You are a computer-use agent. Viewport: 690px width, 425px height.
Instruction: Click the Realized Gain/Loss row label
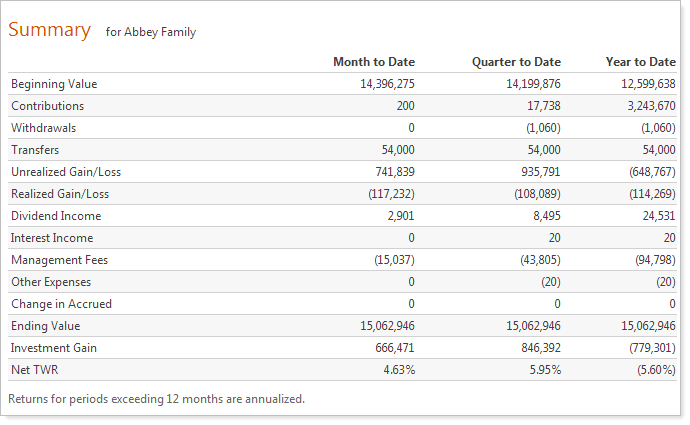click(x=60, y=194)
